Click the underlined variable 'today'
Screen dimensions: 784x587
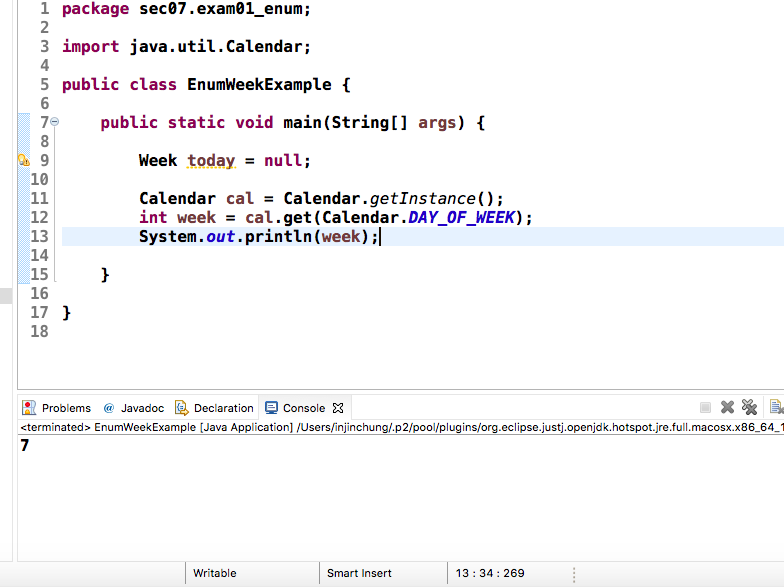pyautogui.click(x=211, y=160)
